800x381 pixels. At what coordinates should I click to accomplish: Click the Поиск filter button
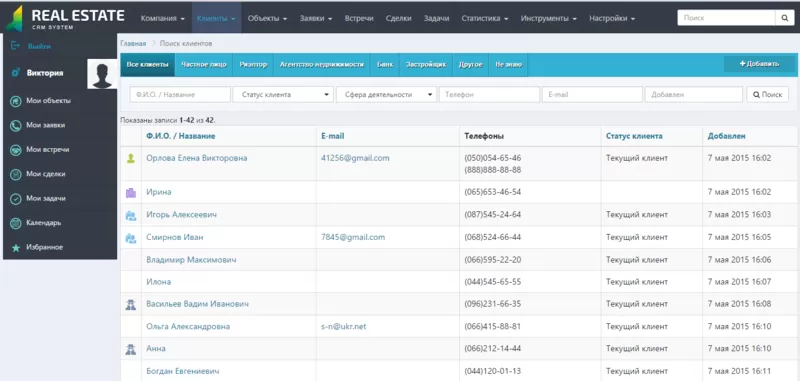tap(768, 94)
